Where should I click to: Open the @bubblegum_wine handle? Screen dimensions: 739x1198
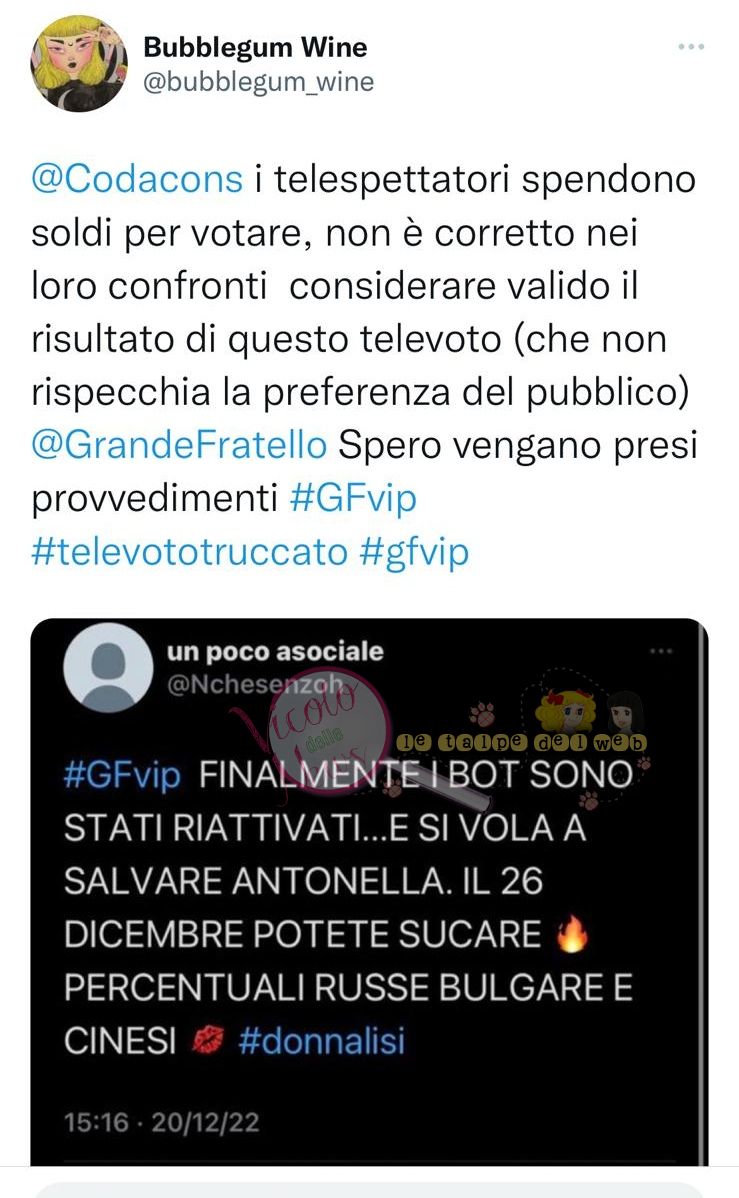(x=258, y=82)
